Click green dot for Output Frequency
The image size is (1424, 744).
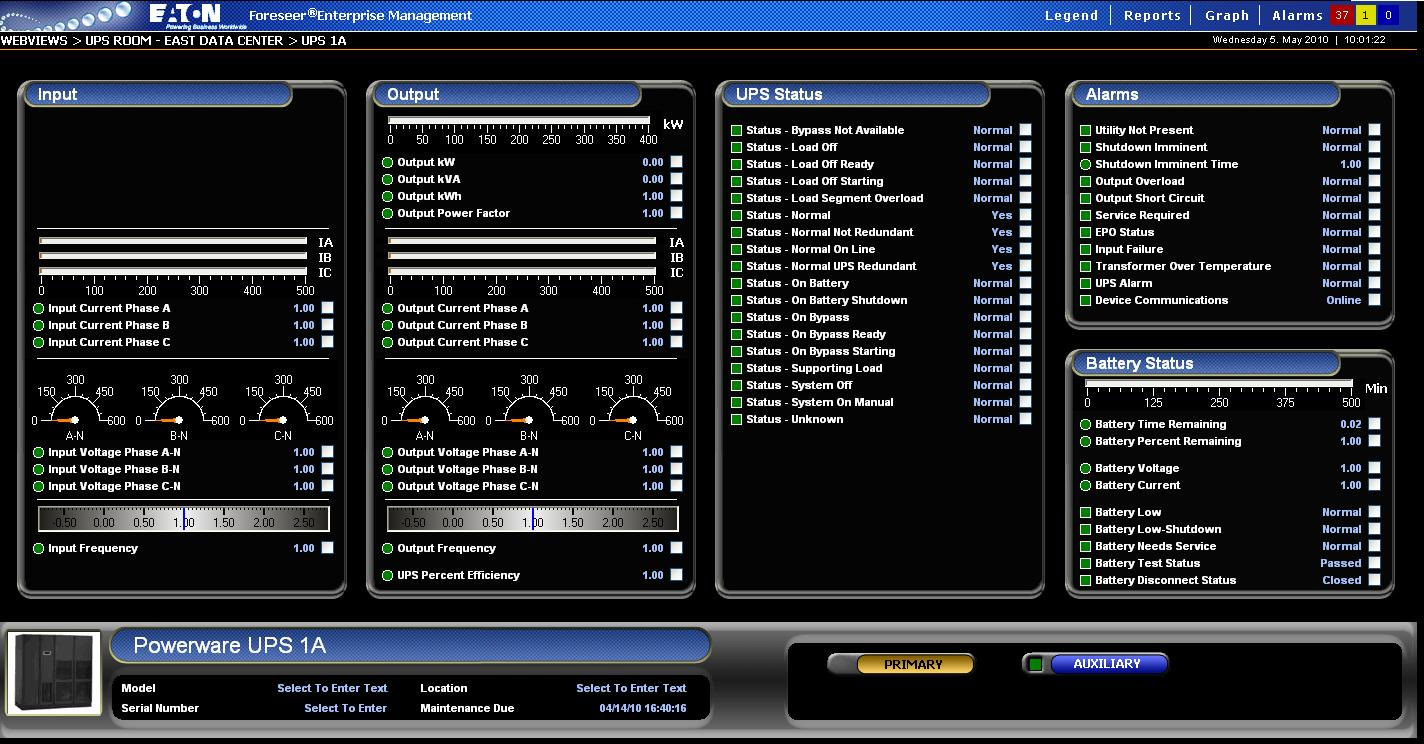click(x=388, y=548)
